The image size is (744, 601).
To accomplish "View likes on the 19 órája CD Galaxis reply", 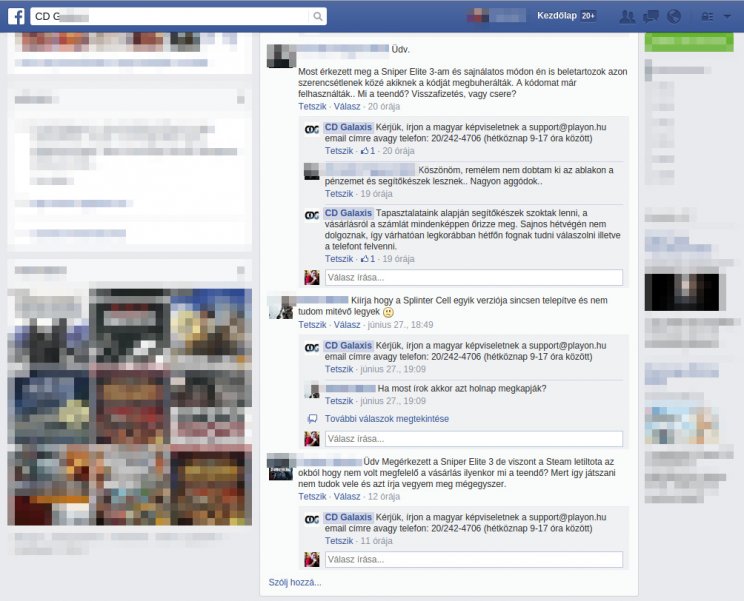I will point(368,259).
